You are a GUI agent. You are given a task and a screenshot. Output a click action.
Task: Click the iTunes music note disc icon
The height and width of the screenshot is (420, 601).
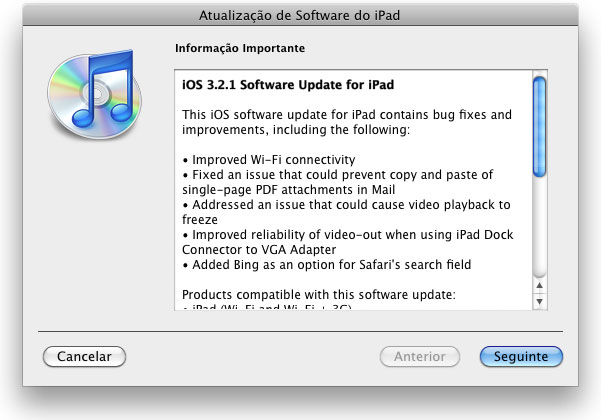(x=94, y=94)
